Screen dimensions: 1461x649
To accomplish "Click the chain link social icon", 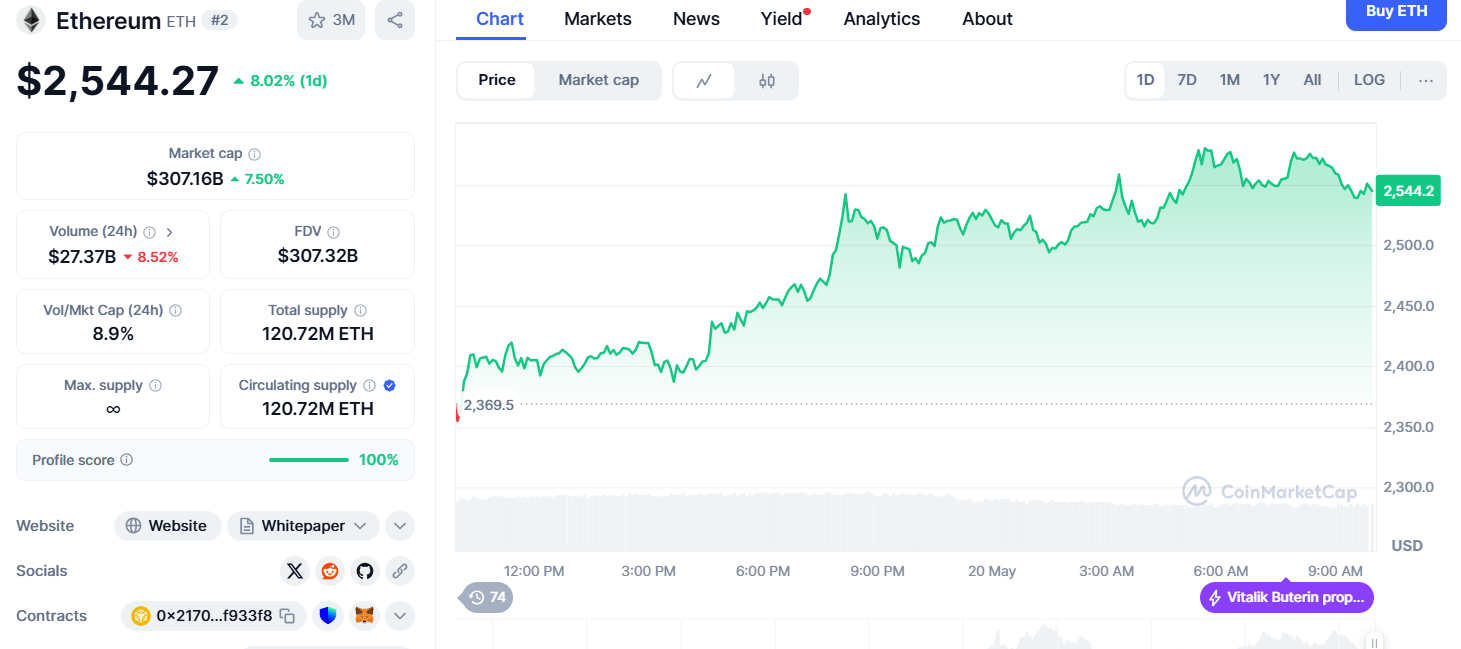I will tap(399, 571).
